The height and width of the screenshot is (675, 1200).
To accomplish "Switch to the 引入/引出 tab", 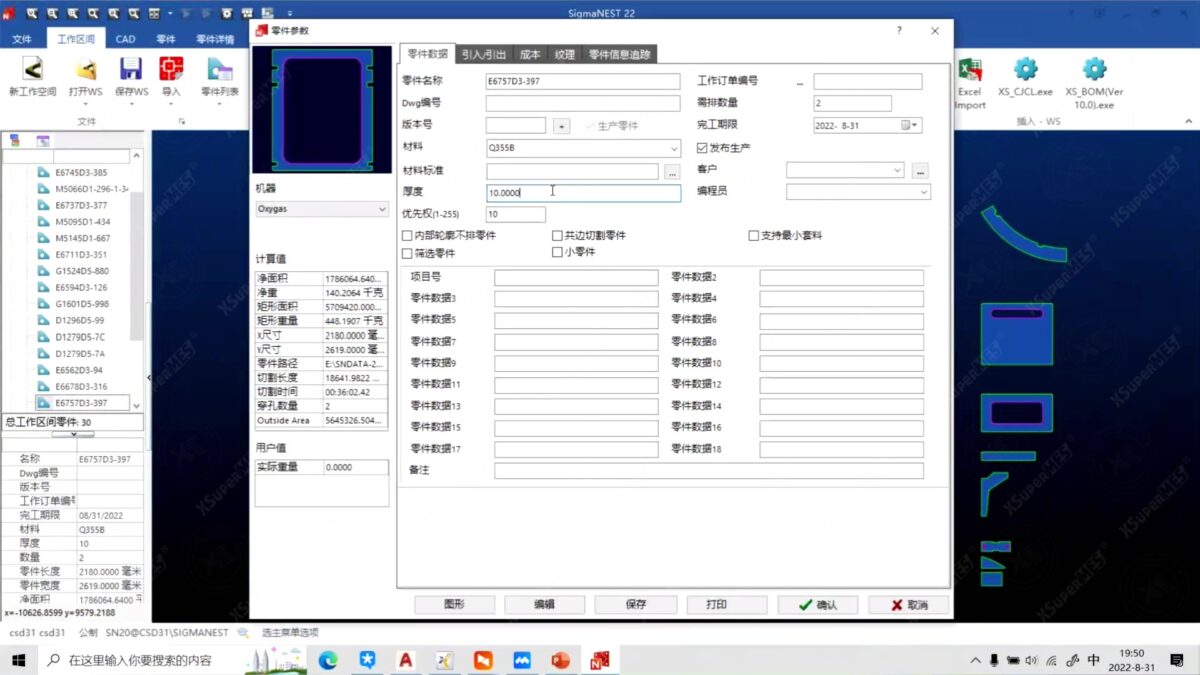I will click(x=484, y=55).
